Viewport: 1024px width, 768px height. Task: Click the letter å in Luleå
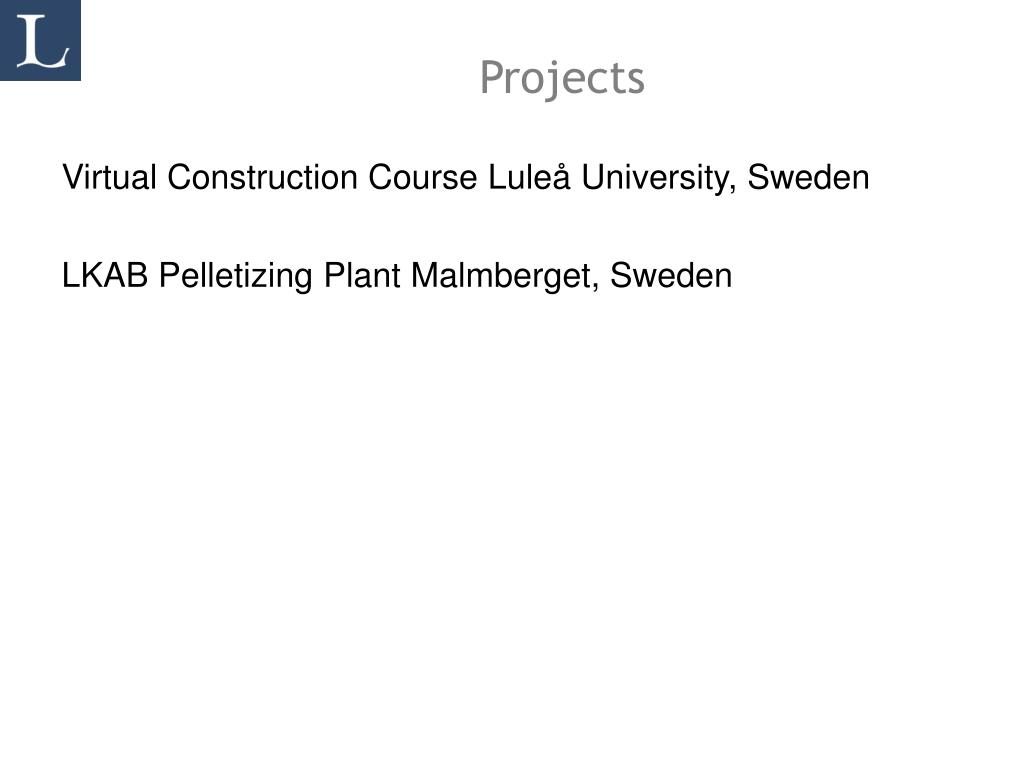pyautogui.click(x=562, y=177)
